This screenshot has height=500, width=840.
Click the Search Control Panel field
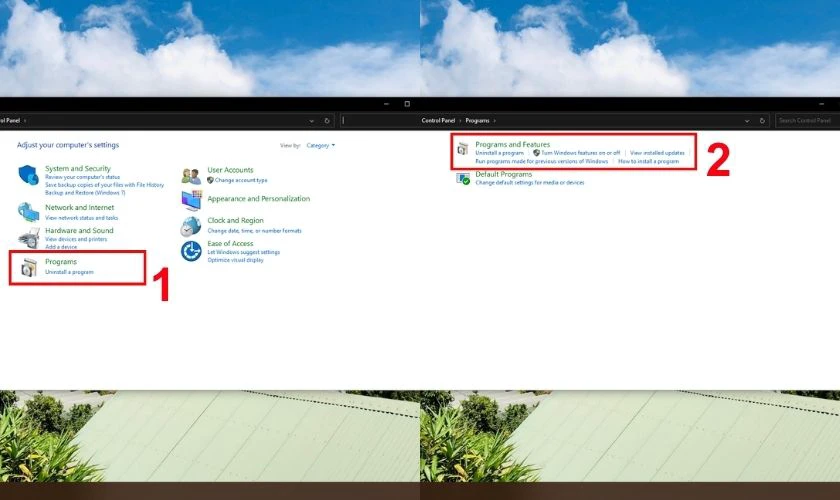807,121
